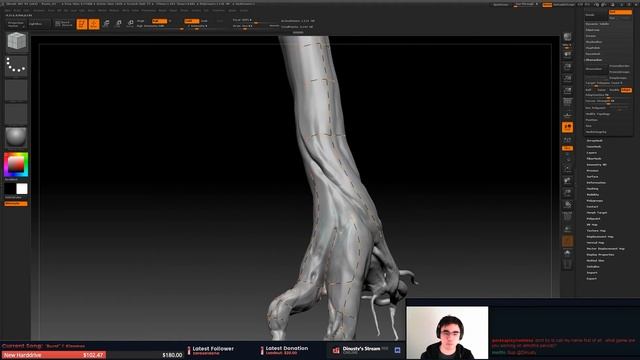Adjust the Draw Size slider
The image size is (640, 360).
tap(250, 27)
